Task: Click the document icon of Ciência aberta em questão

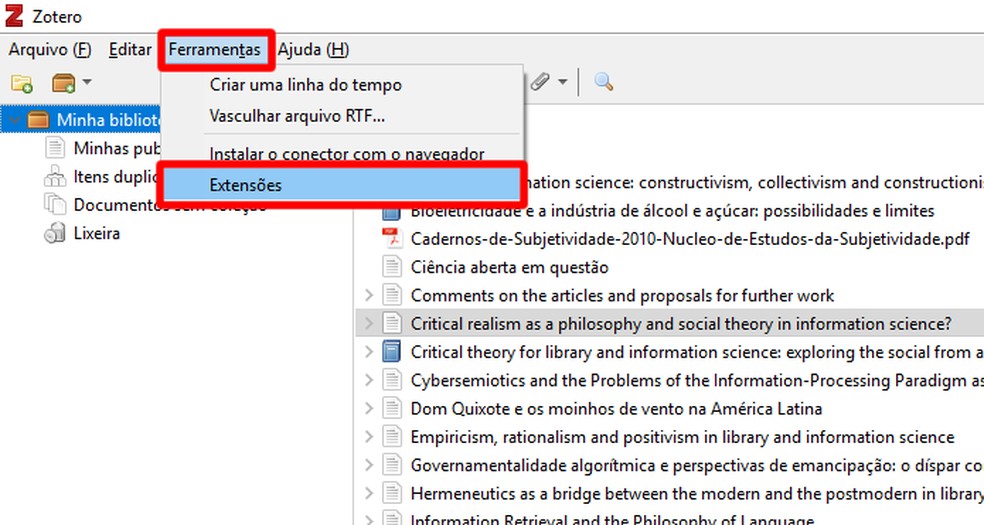Action: 392,267
